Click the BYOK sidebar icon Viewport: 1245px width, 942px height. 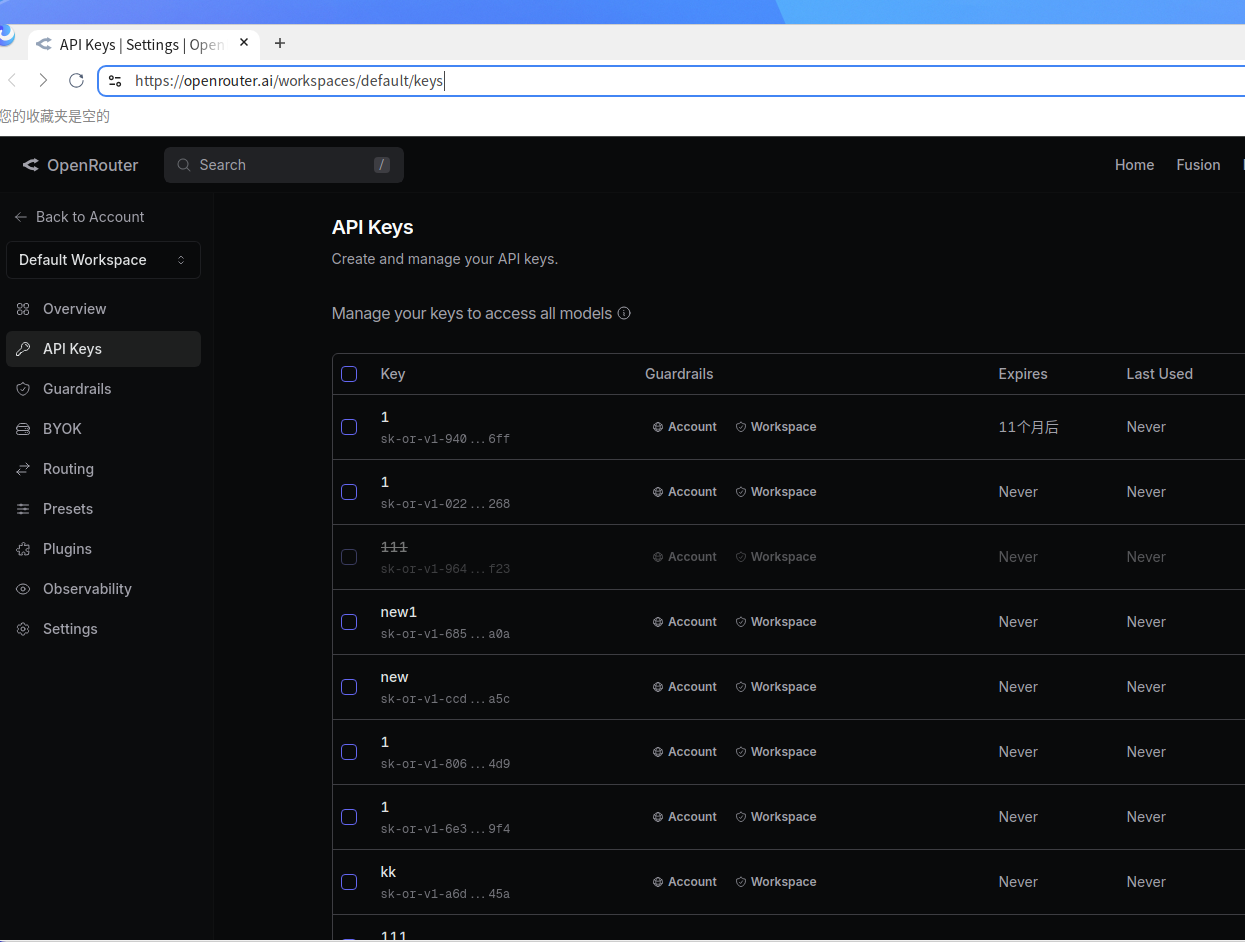(23, 429)
